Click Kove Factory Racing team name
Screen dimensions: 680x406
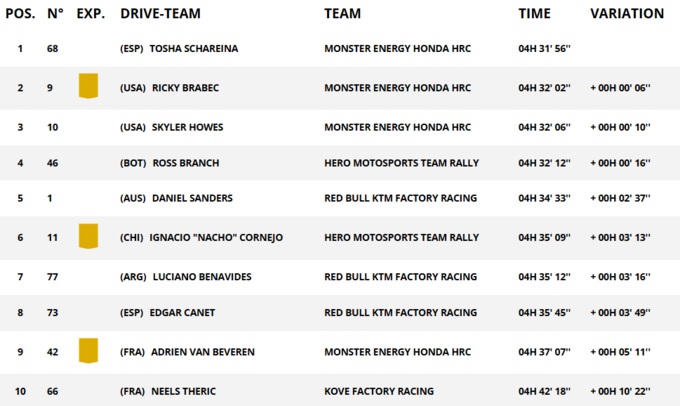click(379, 391)
